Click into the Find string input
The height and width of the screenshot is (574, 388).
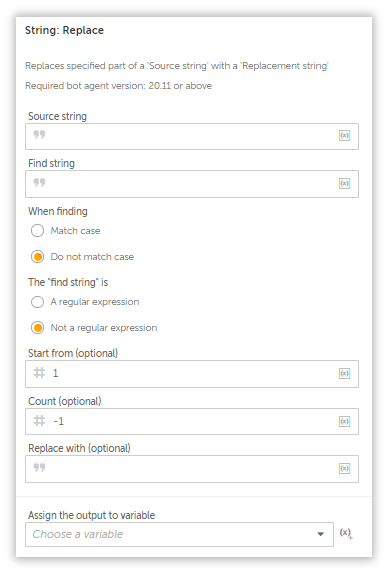point(192,184)
